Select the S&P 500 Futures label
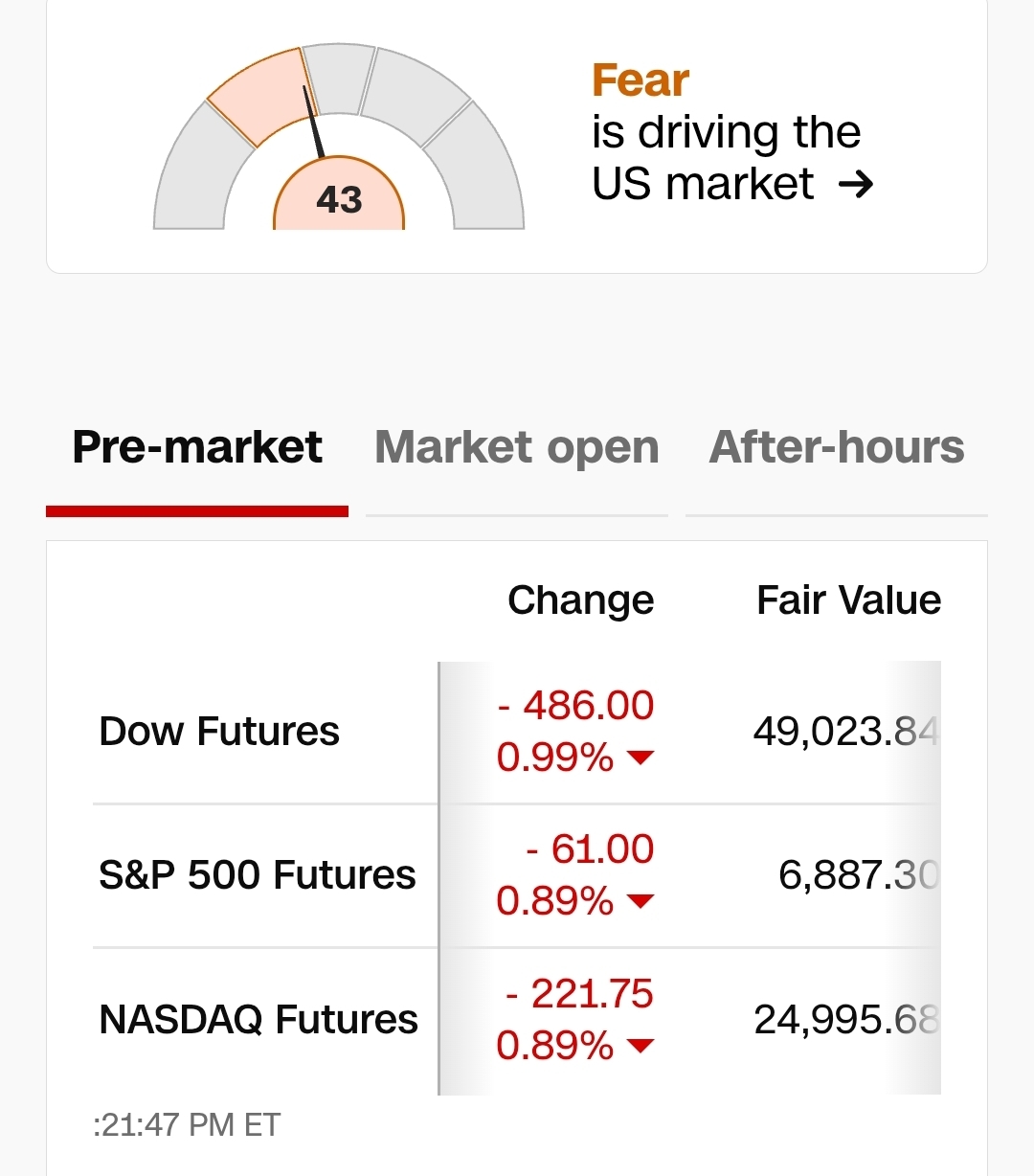This screenshot has height=1176, width=1034. point(257,875)
